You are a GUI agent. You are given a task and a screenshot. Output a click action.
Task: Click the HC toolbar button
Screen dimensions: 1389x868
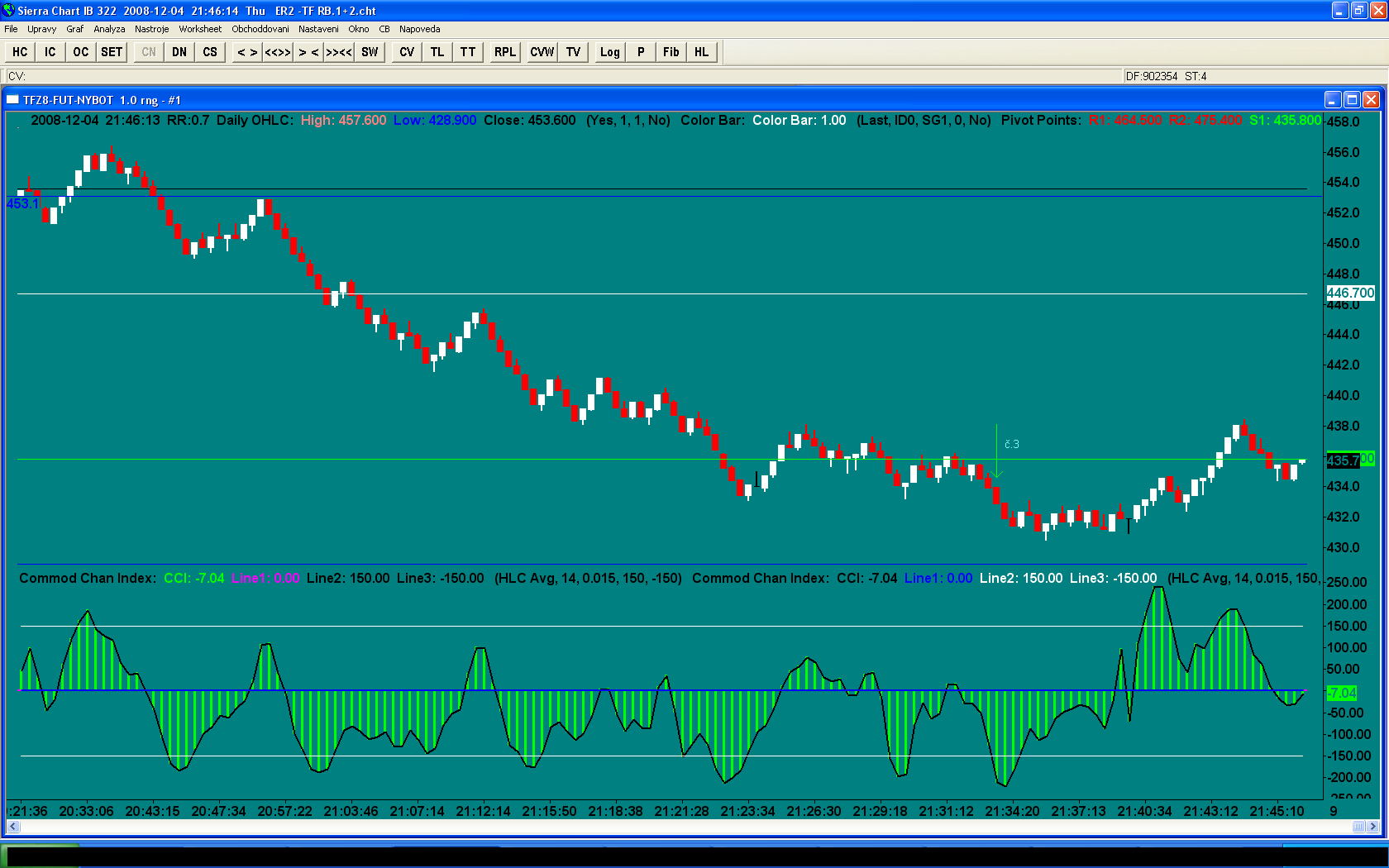point(20,52)
